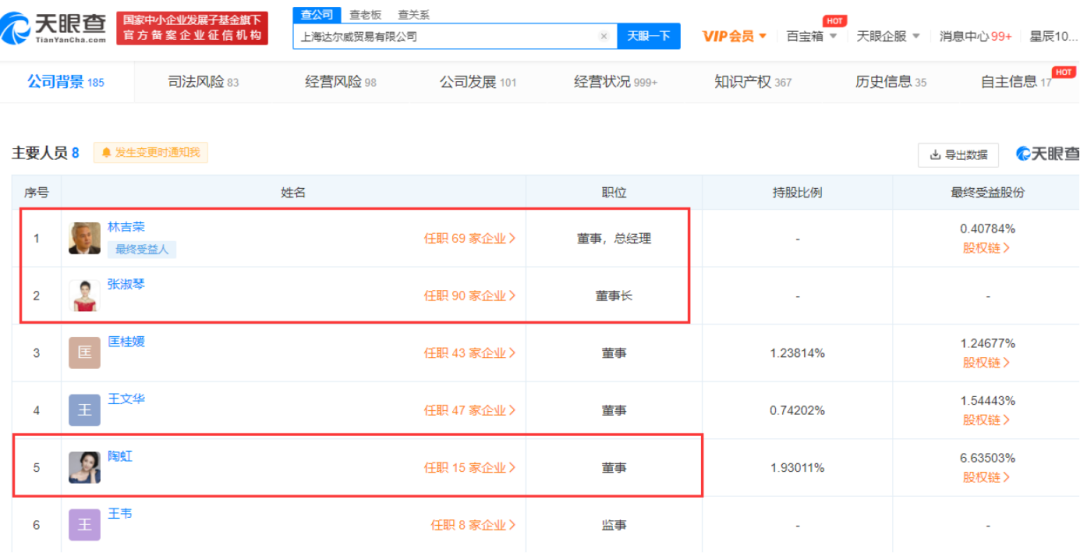Open the 王文华 name link
Viewport: 1080px width, 553px height.
tap(126, 399)
